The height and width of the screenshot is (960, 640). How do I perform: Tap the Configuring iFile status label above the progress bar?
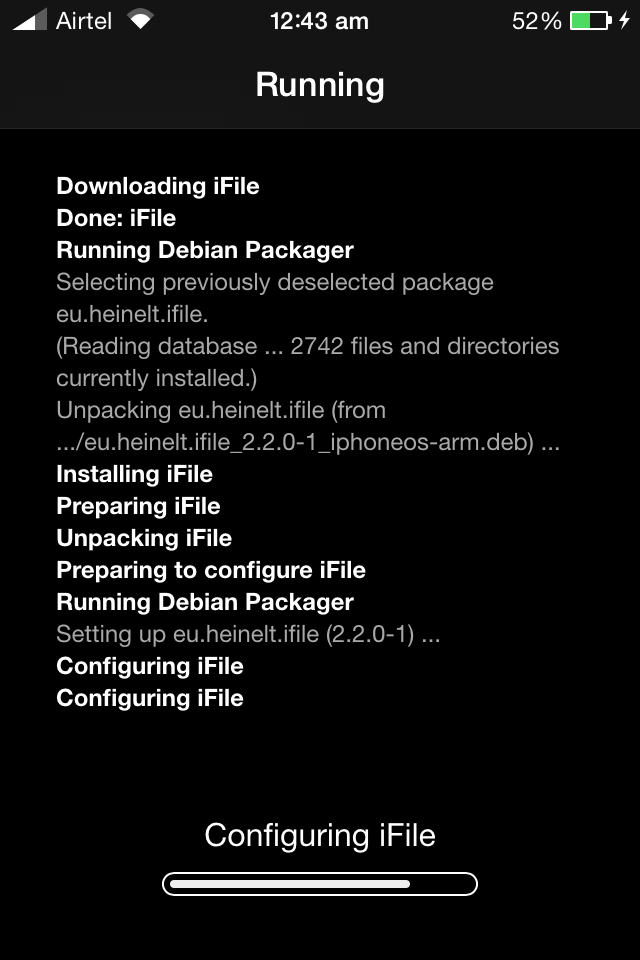click(x=320, y=835)
